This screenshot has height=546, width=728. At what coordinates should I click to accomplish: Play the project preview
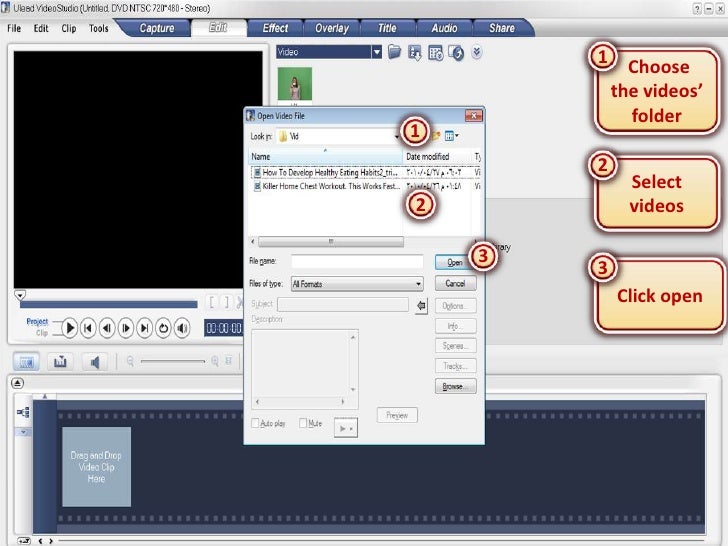pos(70,328)
